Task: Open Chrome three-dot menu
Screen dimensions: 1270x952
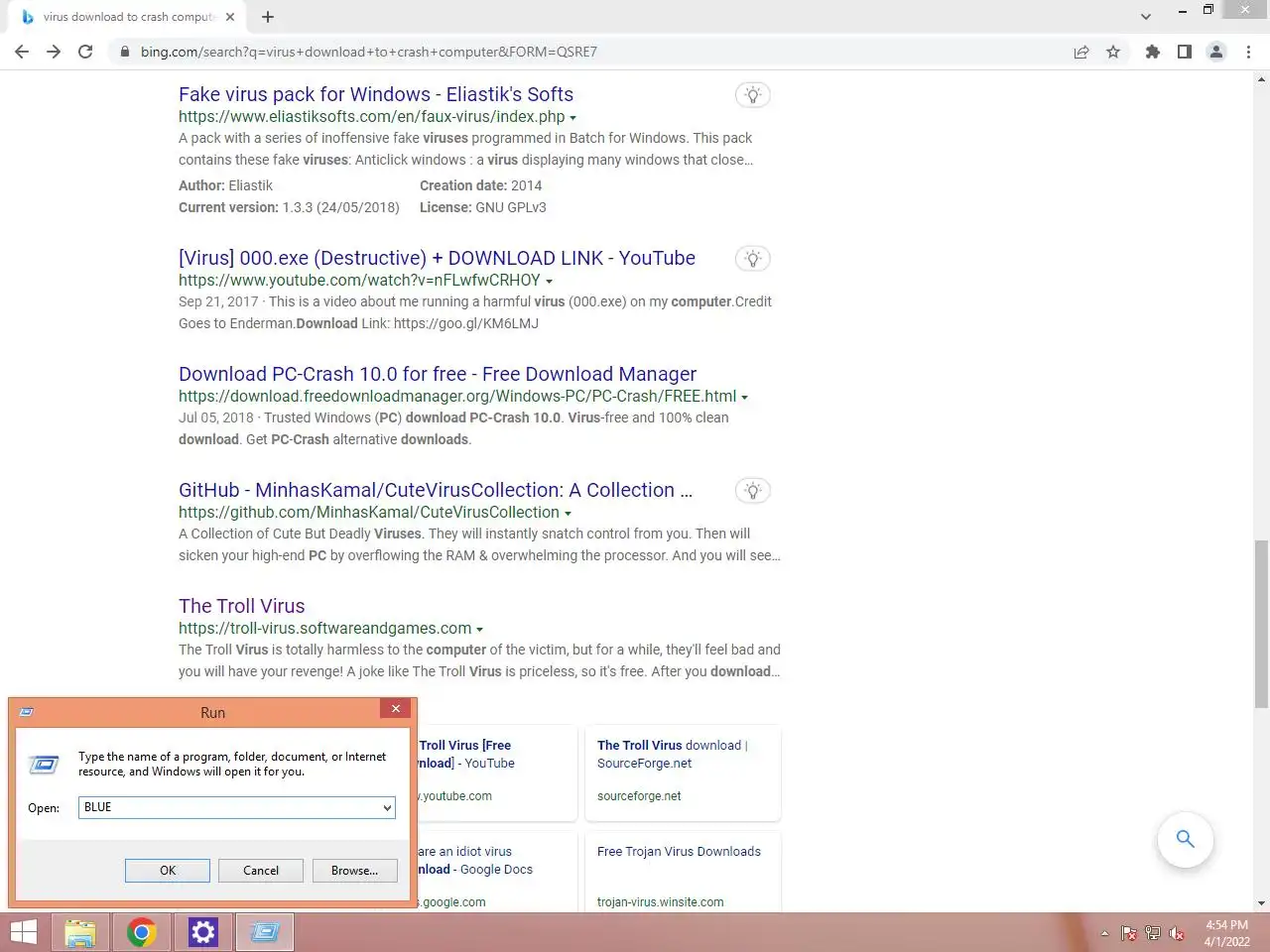Action: pyautogui.click(x=1248, y=52)
